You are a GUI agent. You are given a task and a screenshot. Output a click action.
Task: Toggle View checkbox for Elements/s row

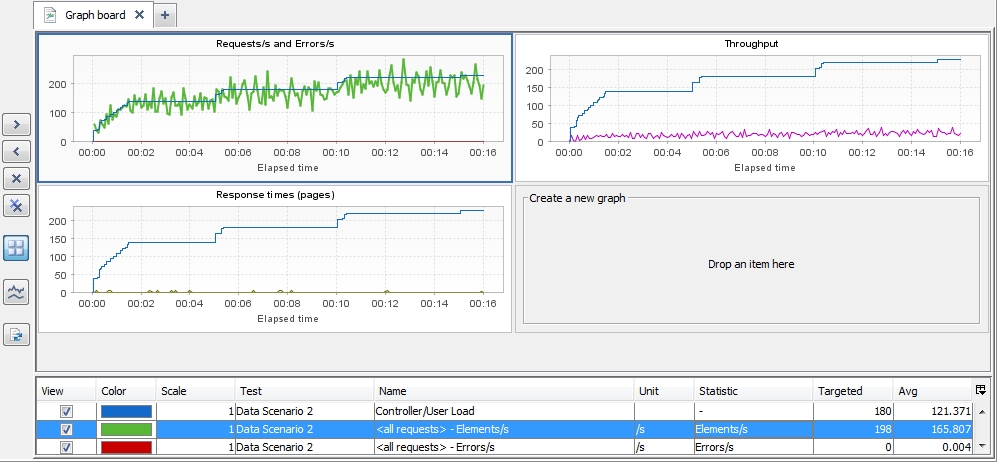(x=66, y=429)
